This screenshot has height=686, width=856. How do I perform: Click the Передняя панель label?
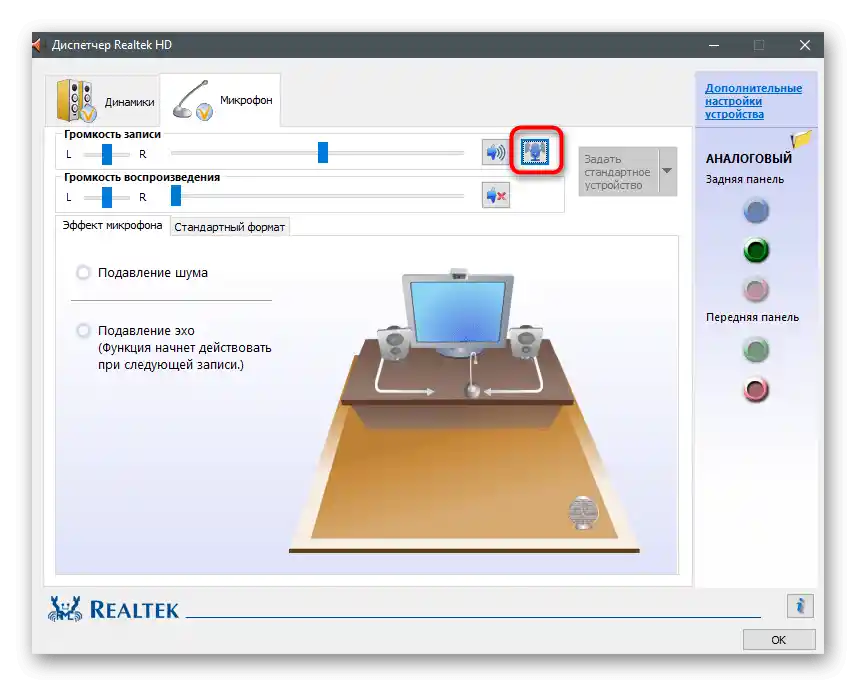tap(752, 317)
